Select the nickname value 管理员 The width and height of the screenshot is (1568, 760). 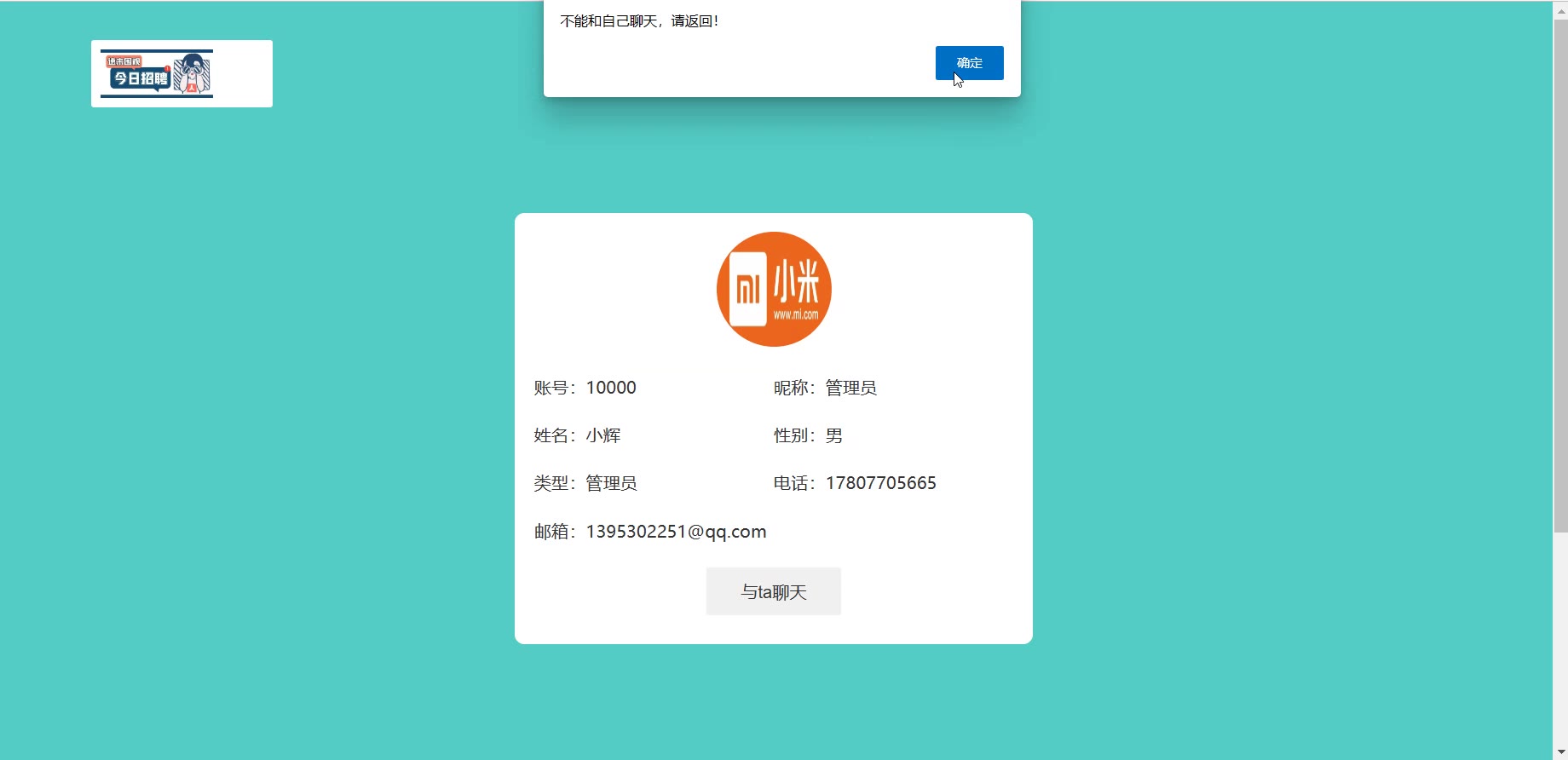point(850,388)
